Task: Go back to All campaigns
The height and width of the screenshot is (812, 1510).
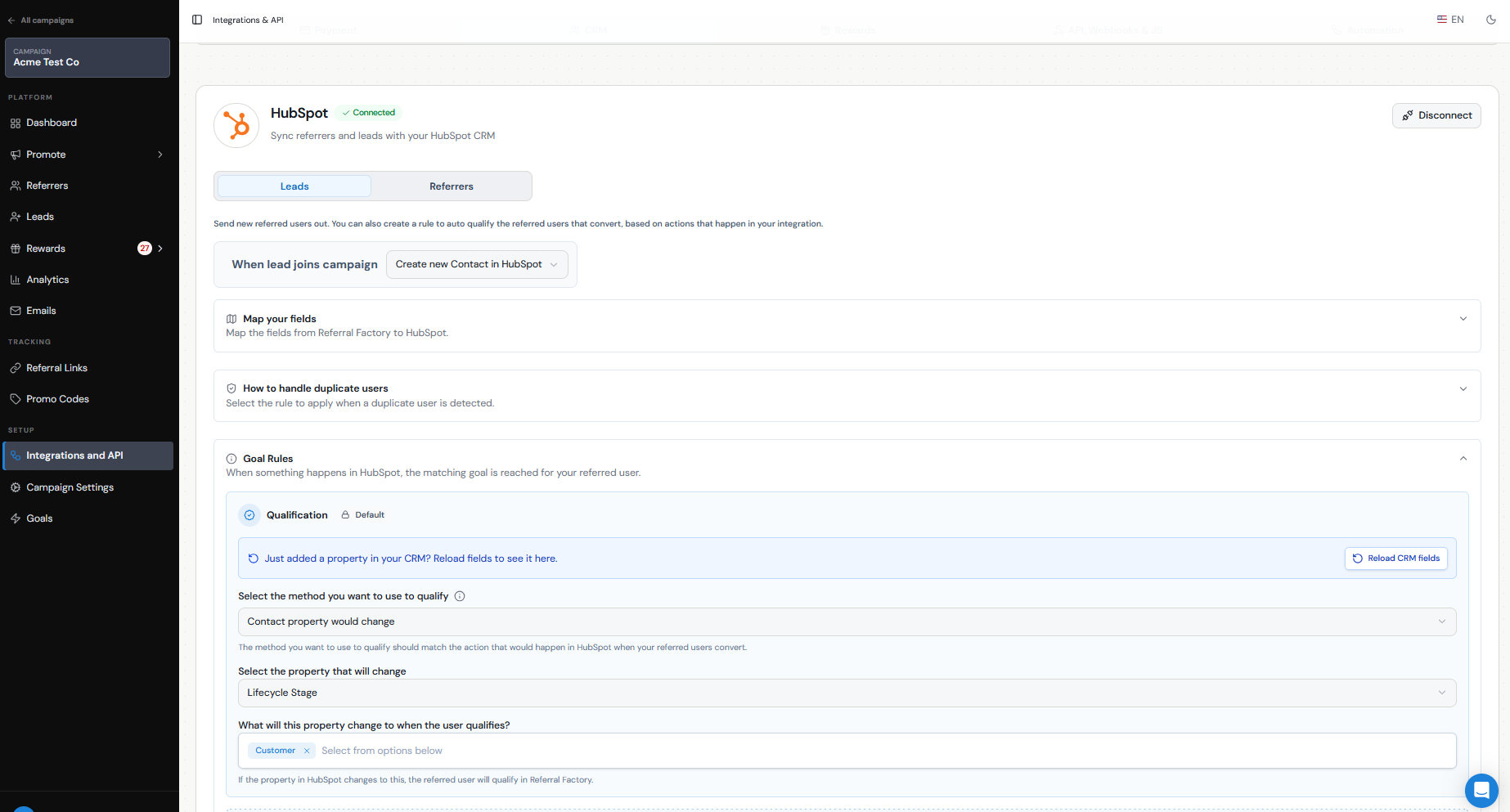Action: [41, 20]
